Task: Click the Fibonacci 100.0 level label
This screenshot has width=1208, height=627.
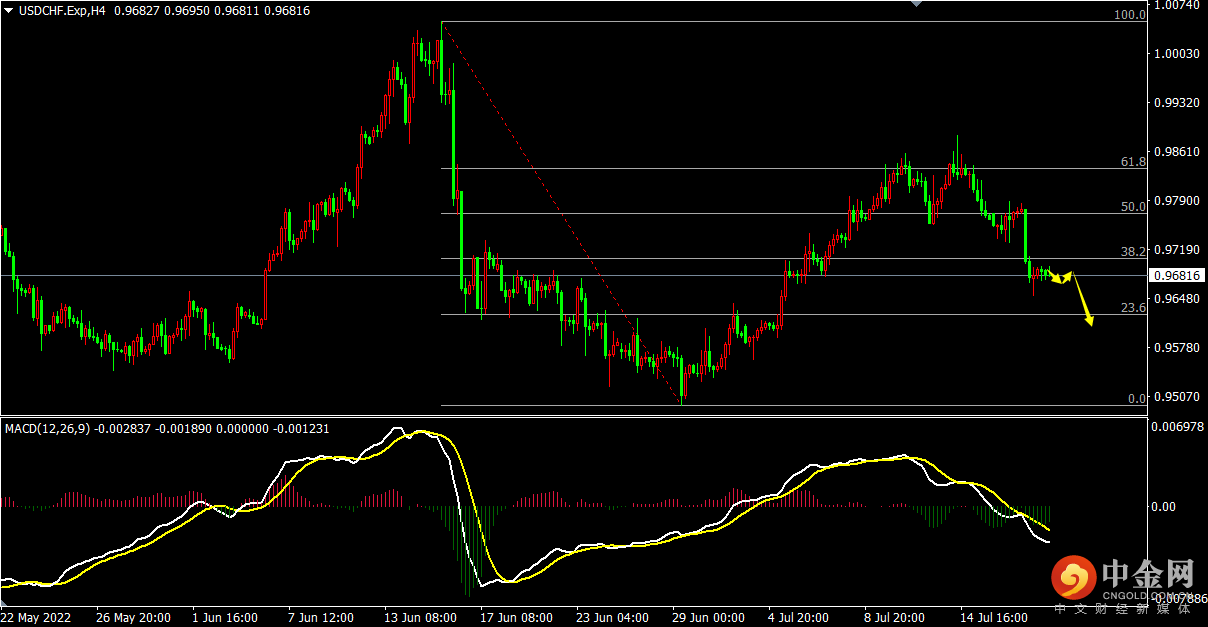Action: pyautogui.click(x=1130, y=15)
